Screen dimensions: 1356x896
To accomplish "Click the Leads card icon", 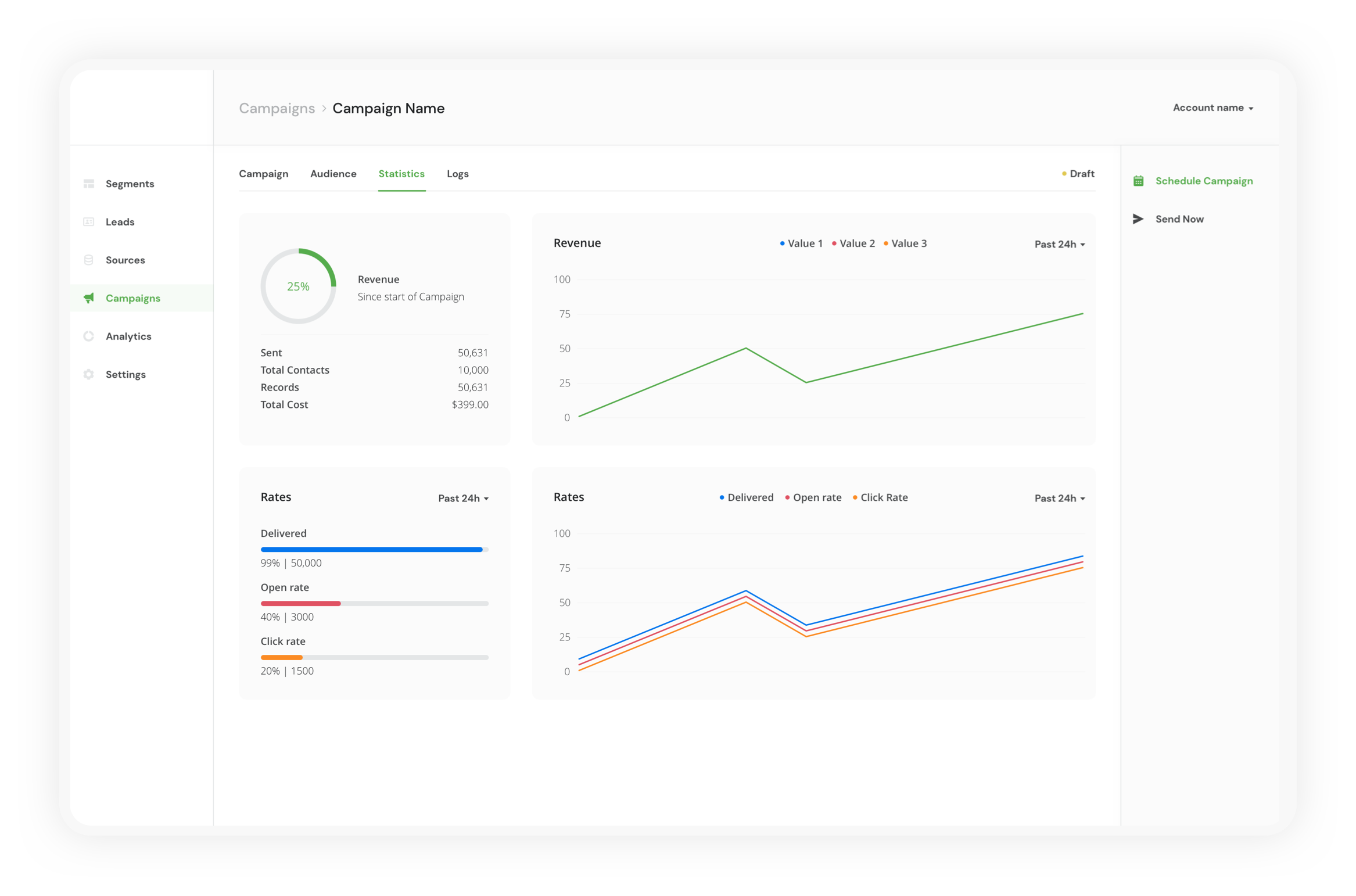I will [x=89, y=222].
